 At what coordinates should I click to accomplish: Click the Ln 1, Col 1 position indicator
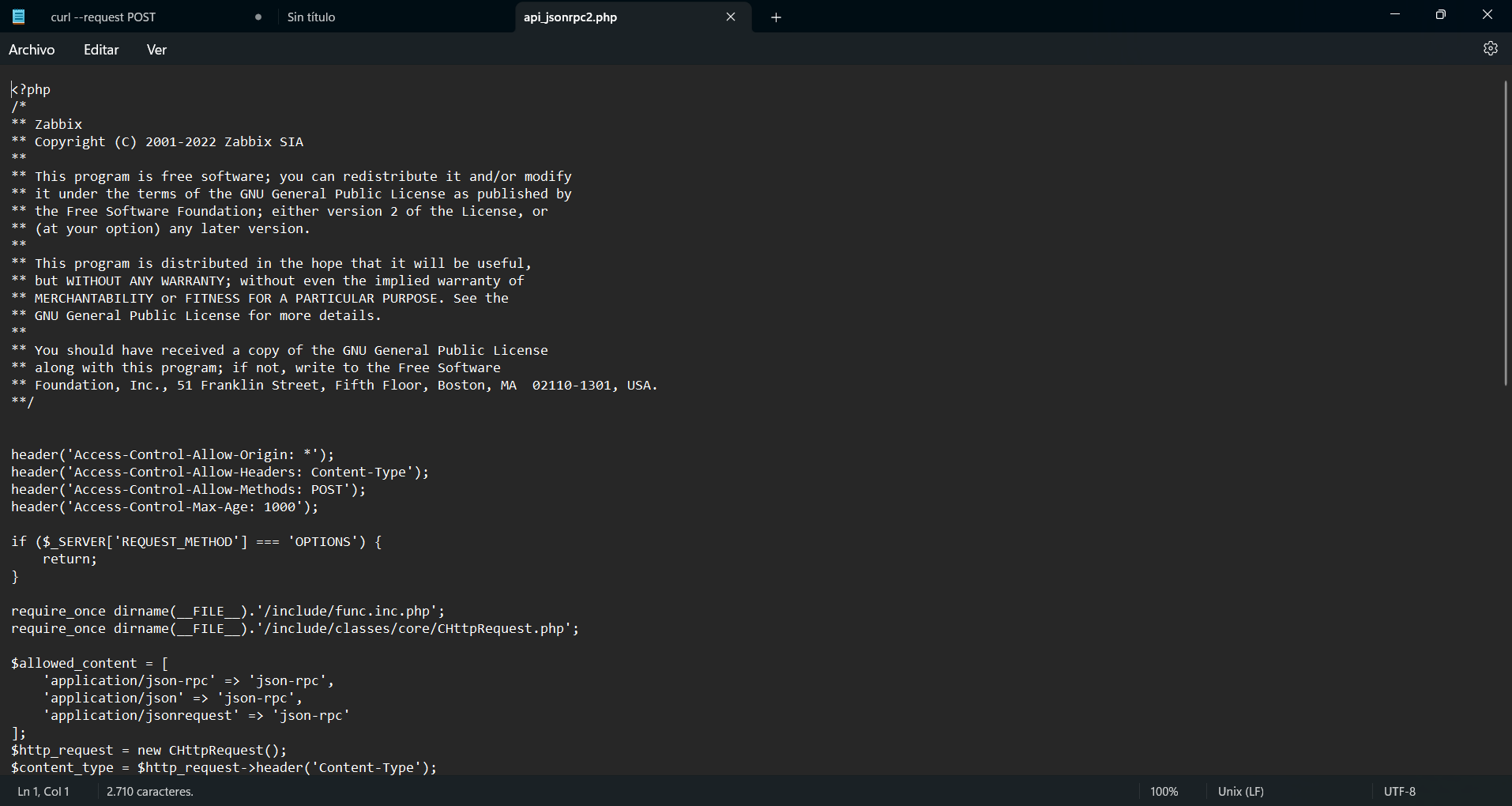[x=43, y=791]
